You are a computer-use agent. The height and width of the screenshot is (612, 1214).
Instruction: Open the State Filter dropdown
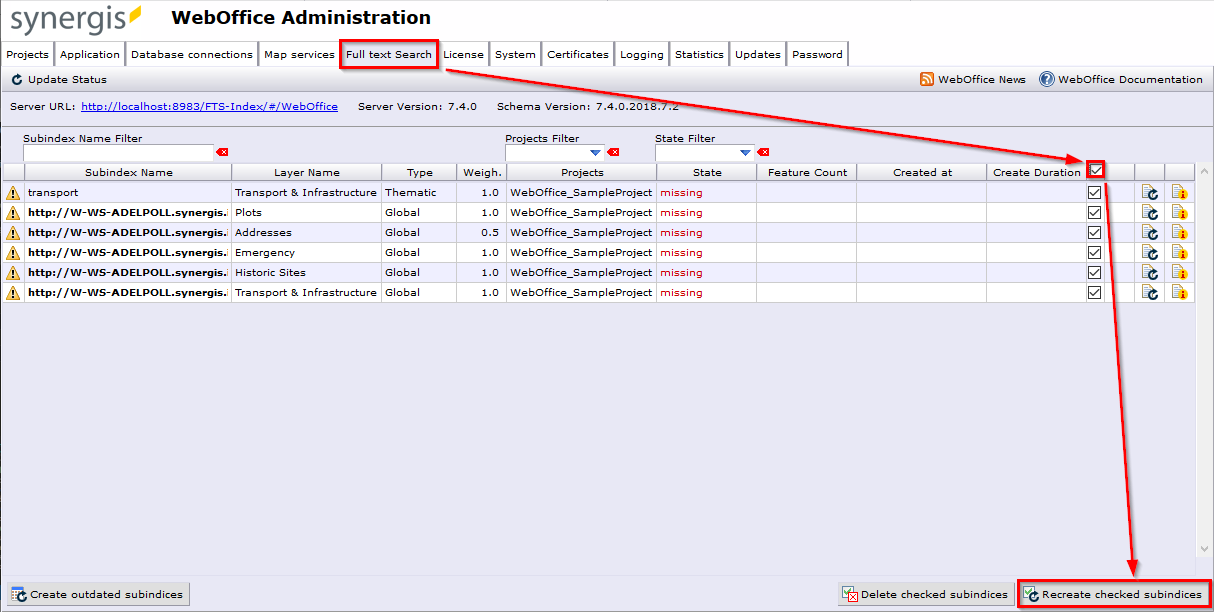click(x=744, y=152)
